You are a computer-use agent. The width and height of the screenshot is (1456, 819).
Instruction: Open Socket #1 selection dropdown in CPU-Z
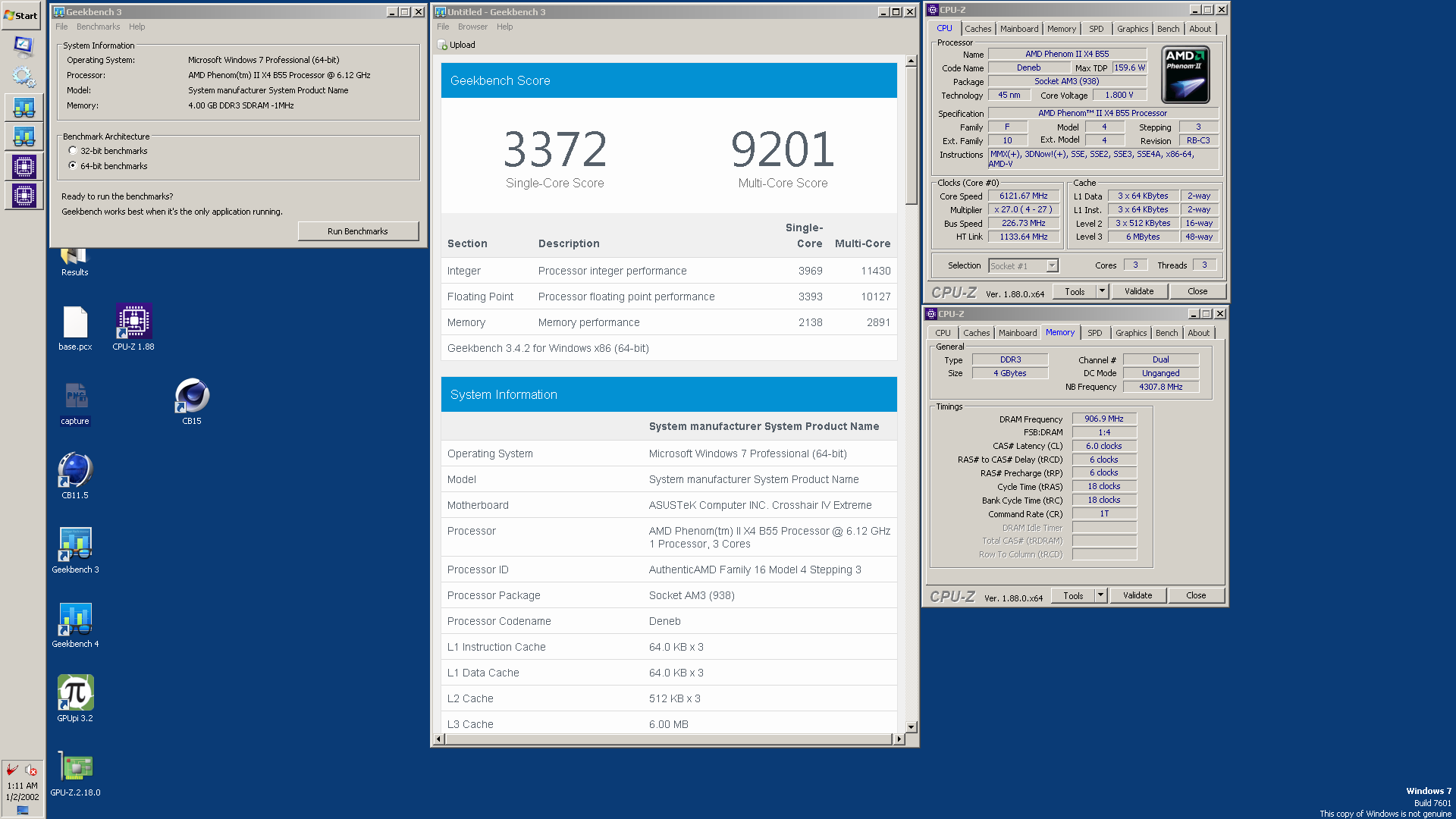tap(1052, 265)
